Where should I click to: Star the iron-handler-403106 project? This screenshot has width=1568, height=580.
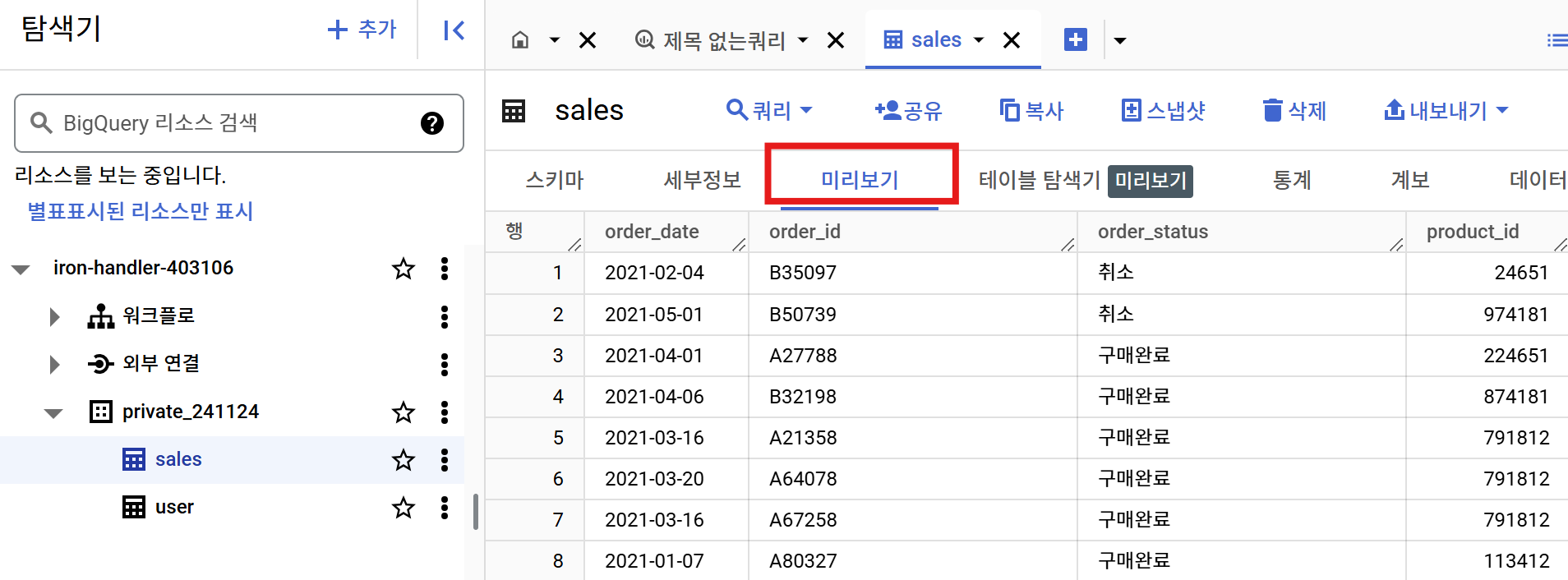coord(404,269)
